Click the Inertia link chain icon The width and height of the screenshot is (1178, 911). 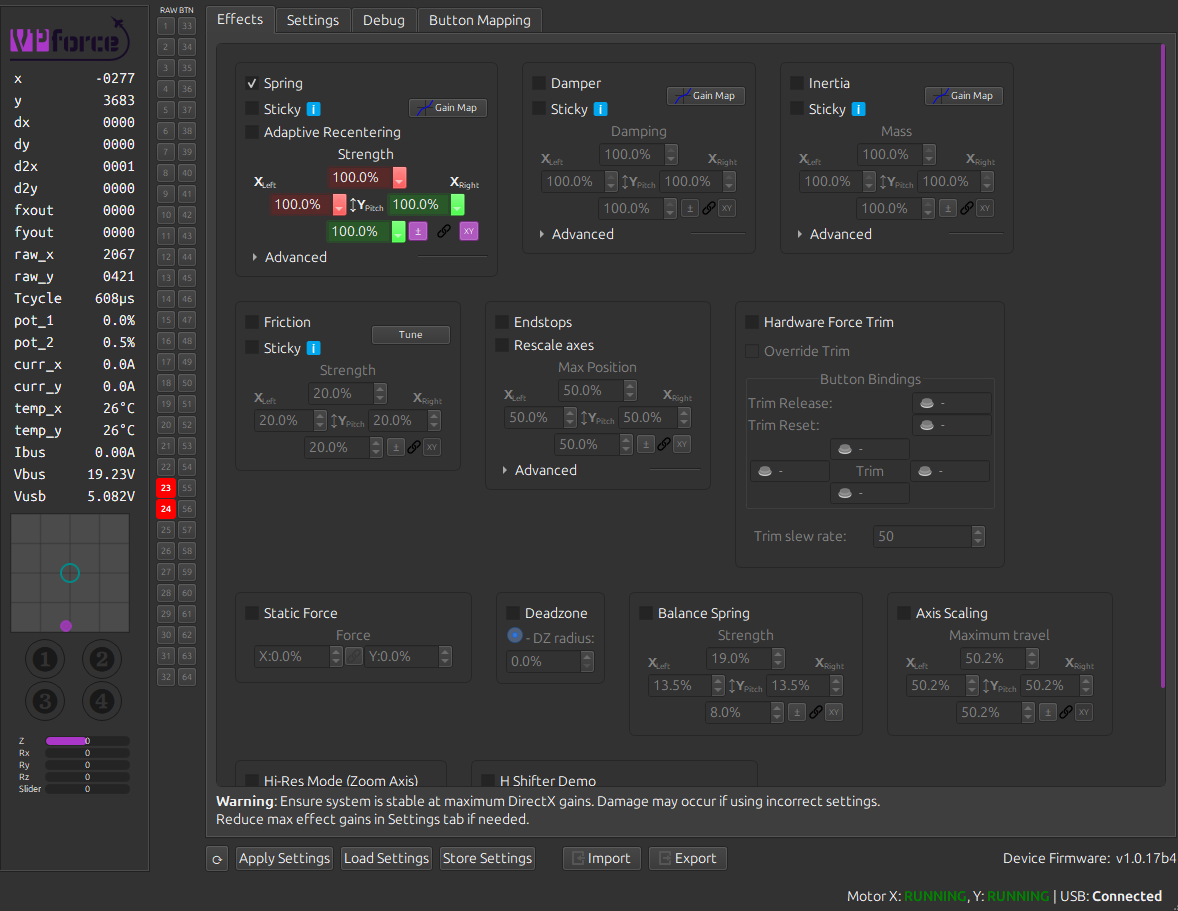click(967, 208)
